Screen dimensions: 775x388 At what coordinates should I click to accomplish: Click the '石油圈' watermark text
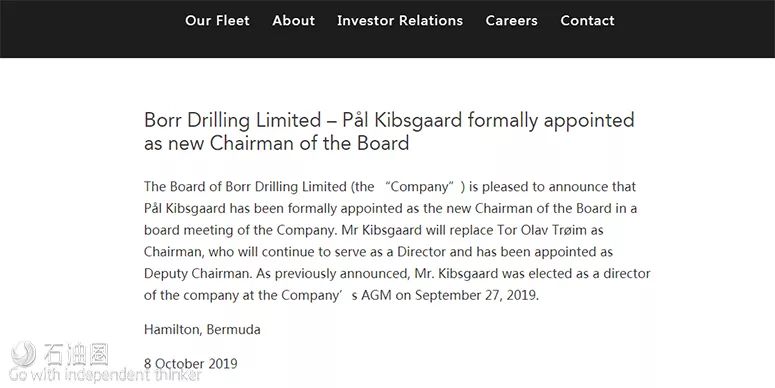(x=76, y=354)
